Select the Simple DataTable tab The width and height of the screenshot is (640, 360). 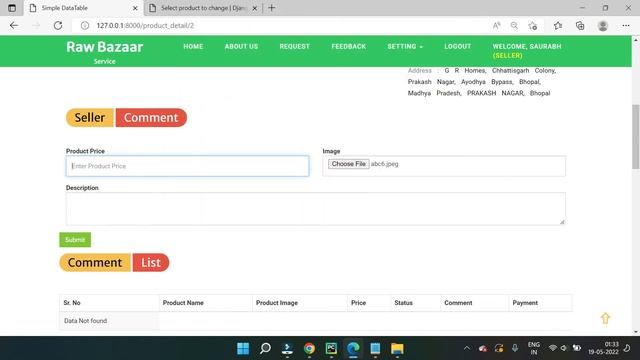click(x=83, y=8)
